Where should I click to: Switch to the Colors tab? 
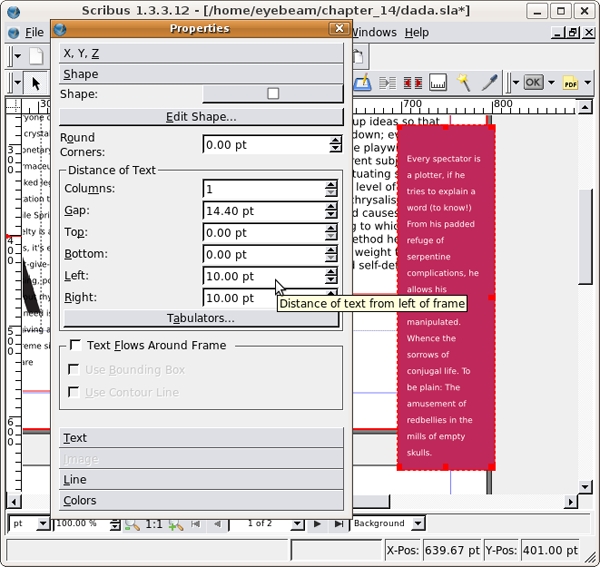point(201,500)
